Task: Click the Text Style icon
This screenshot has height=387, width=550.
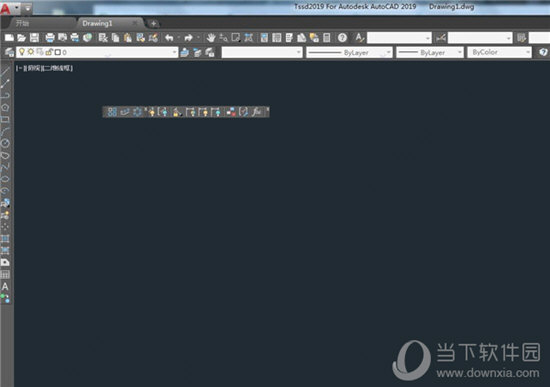Action: point(360,38)
